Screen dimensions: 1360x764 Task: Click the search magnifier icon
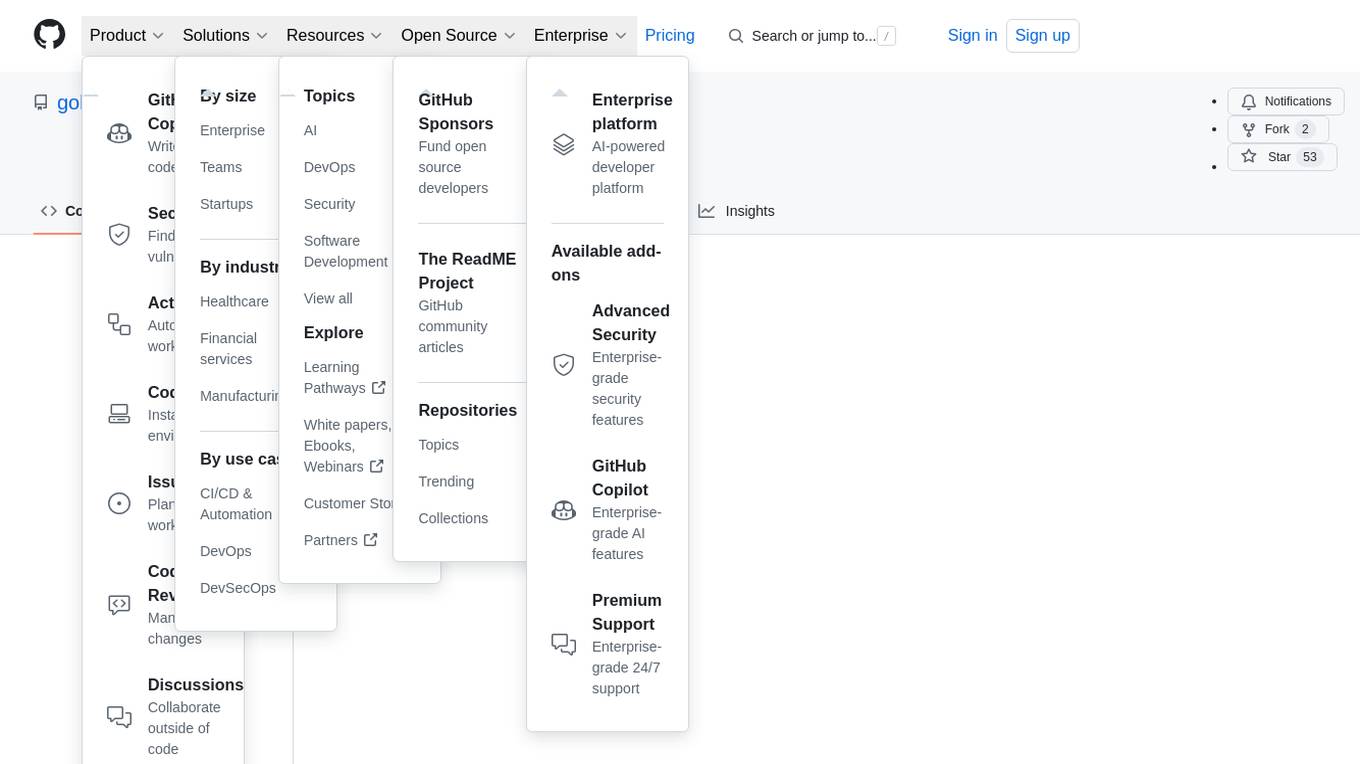click(736, 36)
